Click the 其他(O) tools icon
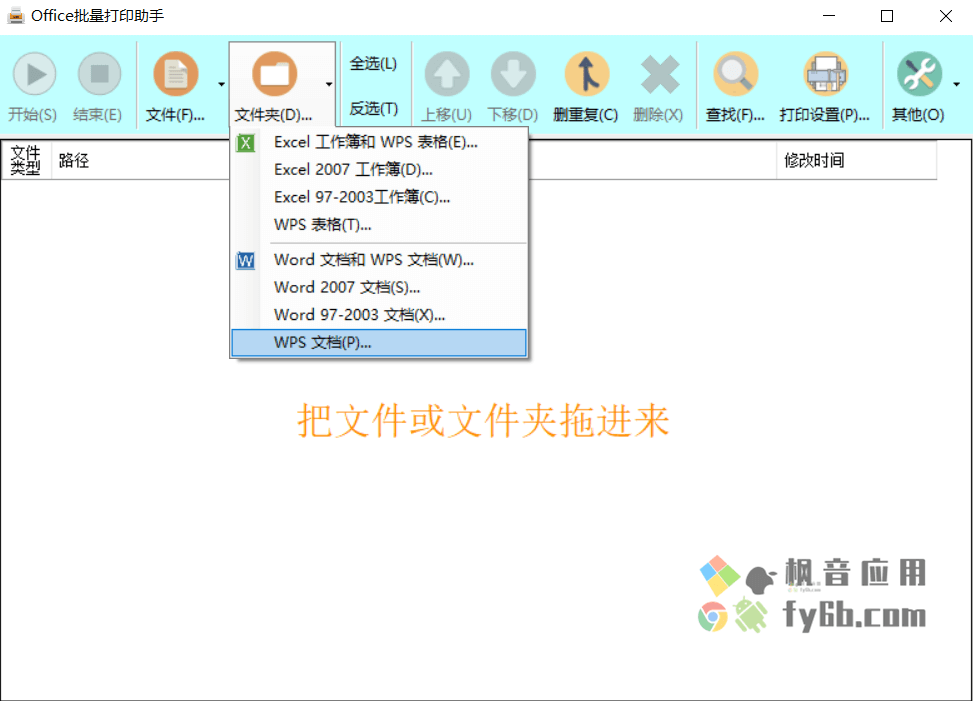 [919, 74]
